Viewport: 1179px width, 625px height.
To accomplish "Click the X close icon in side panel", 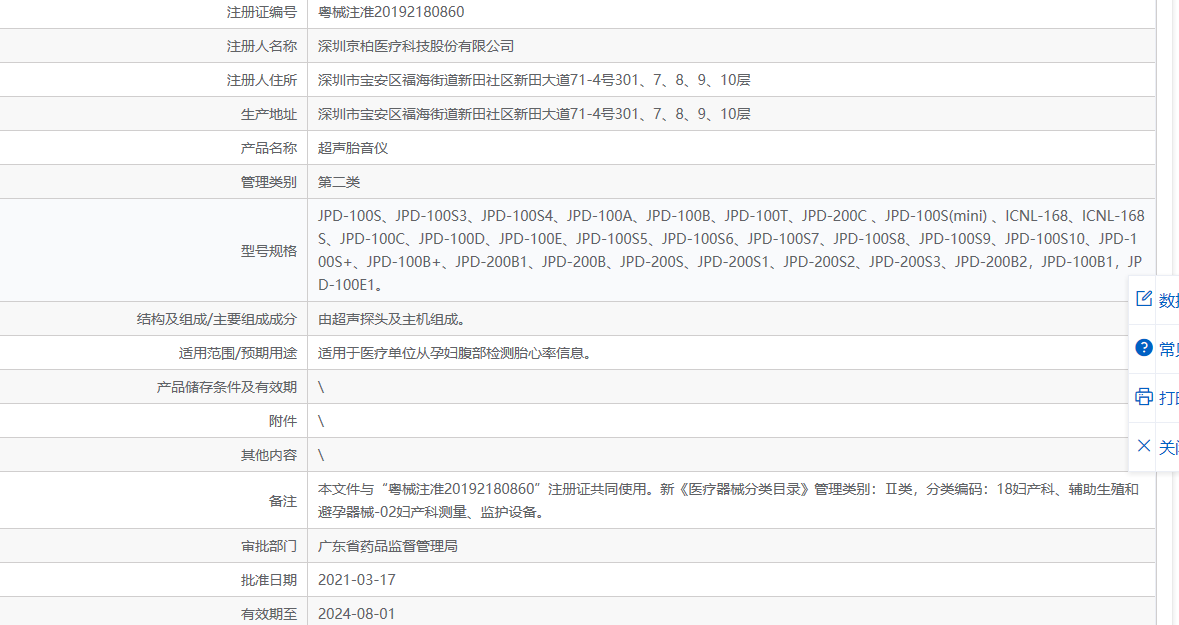I will pos(1144,446).
